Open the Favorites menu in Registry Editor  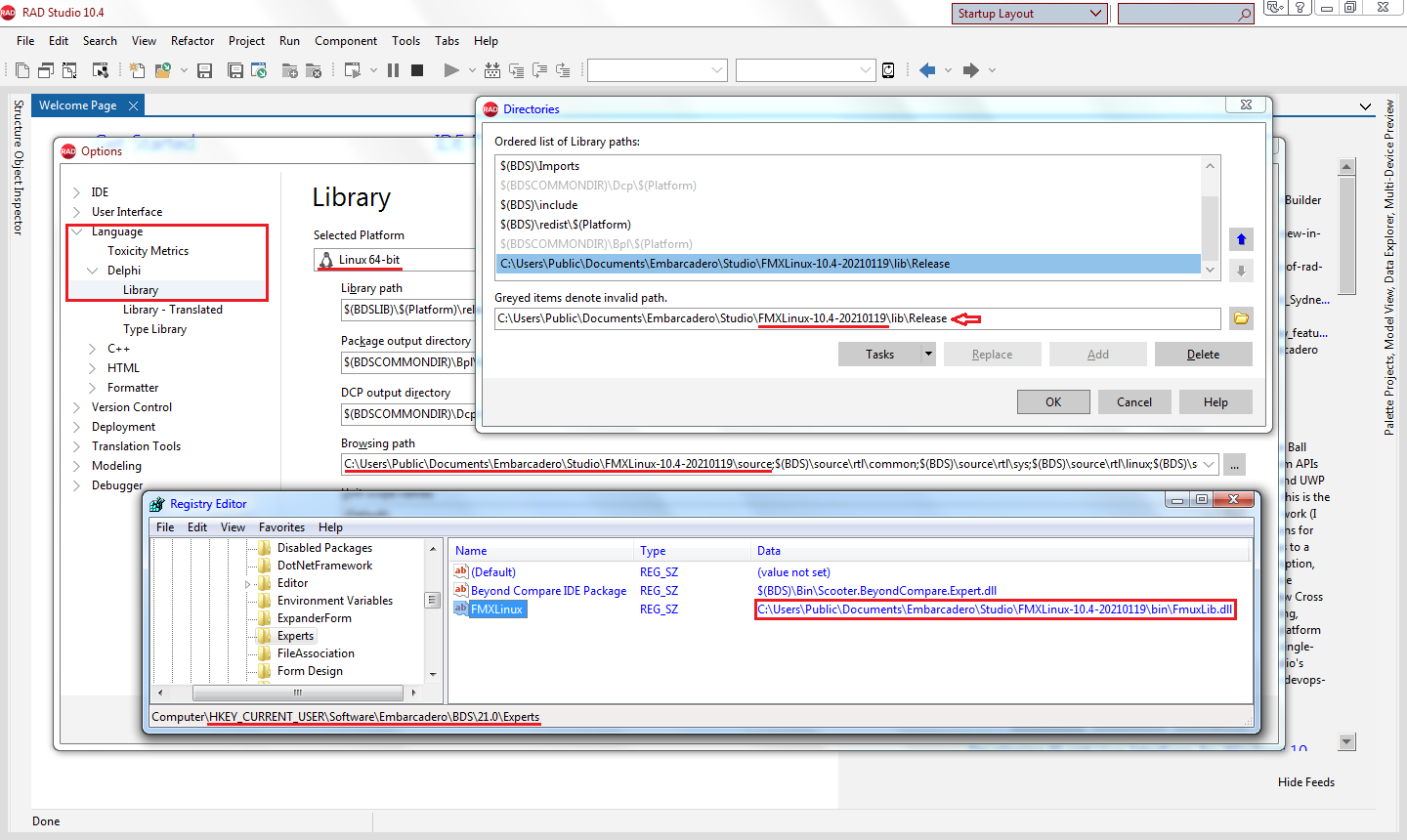(x=281, y=527)
